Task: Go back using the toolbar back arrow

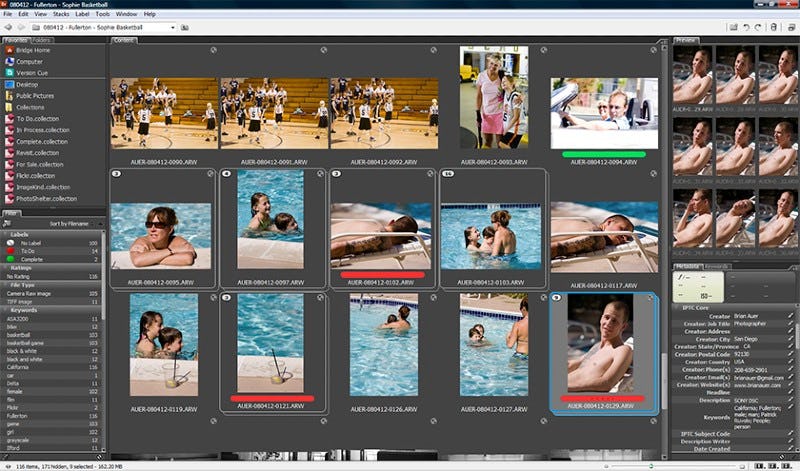Action: click(x=8, y=27)
